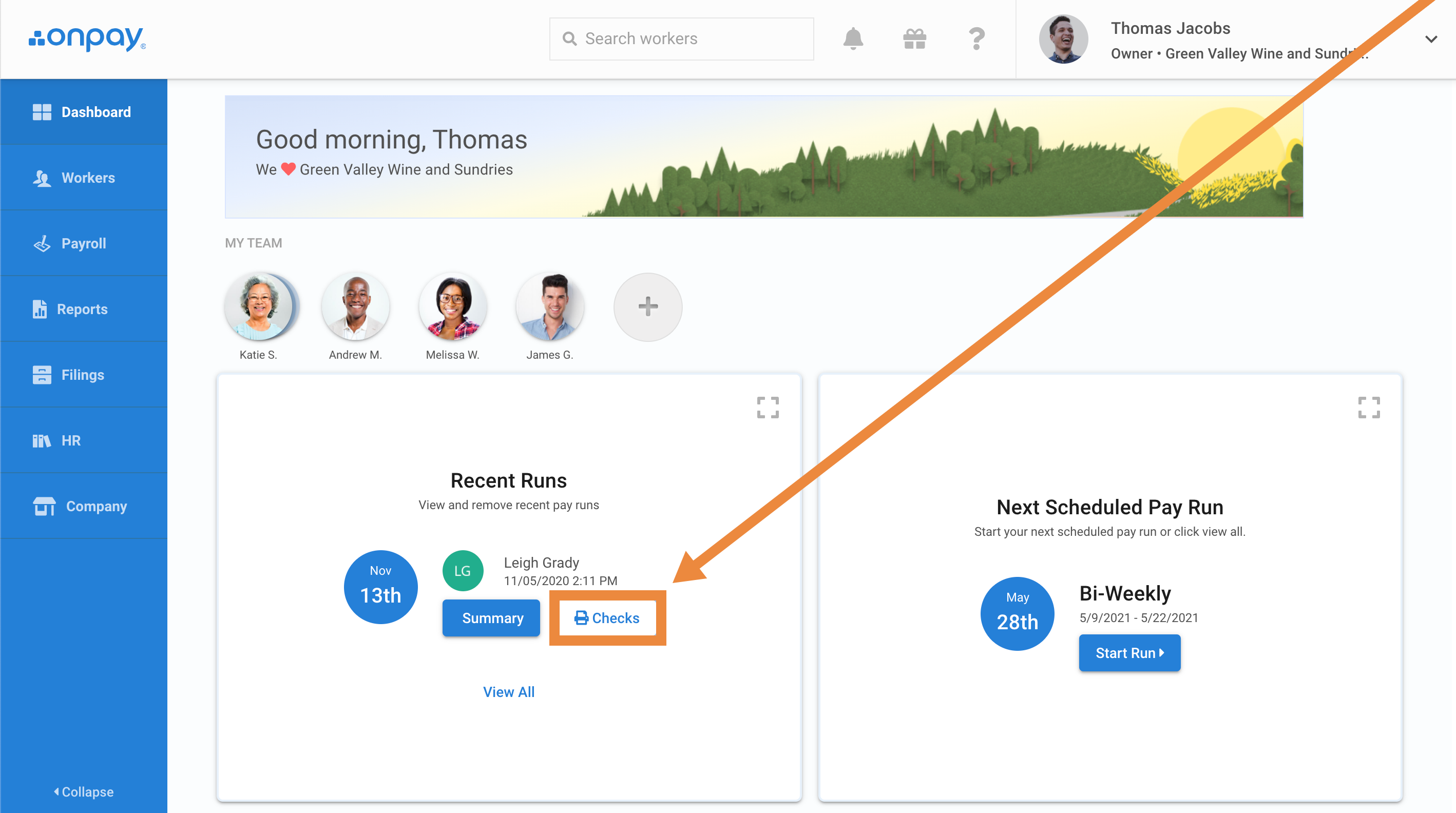
Task: Open Thomas Jacobs profile photo
Action: pos(1063,39)
